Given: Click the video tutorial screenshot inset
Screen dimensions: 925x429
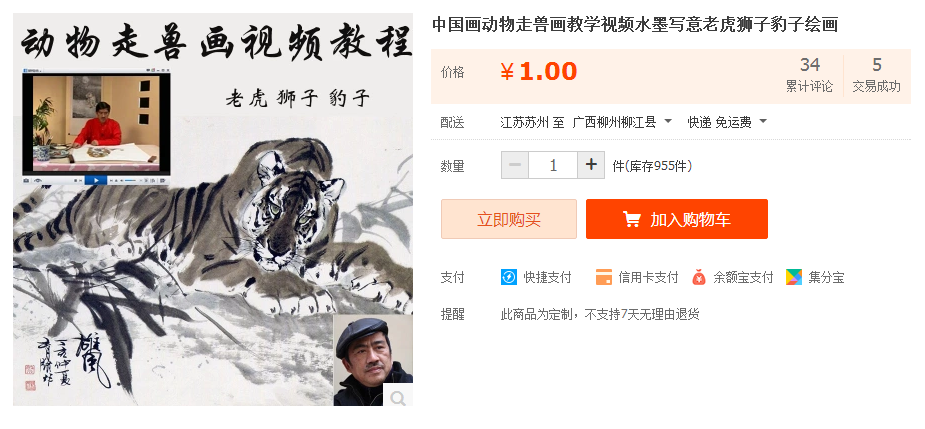Looking at the screenshot, I should [x=96, y=127].
